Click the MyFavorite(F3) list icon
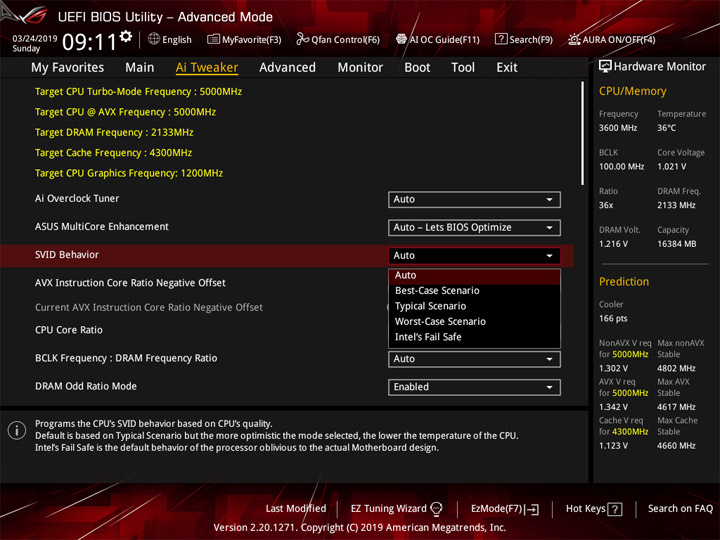This screenshot has height=540, width=720. [213, 39]
